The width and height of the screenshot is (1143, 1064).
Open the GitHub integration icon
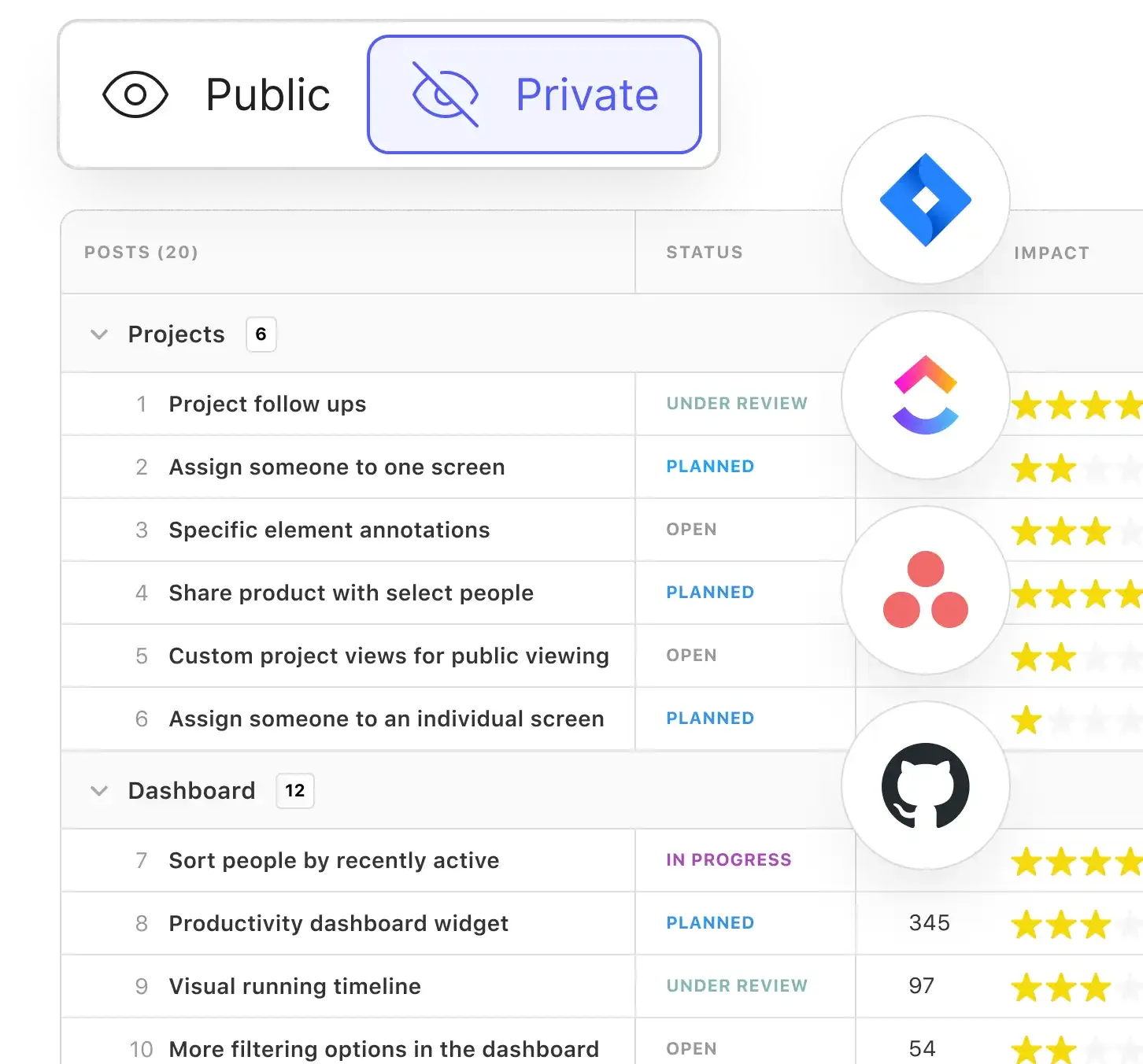(x=926, y=785)
